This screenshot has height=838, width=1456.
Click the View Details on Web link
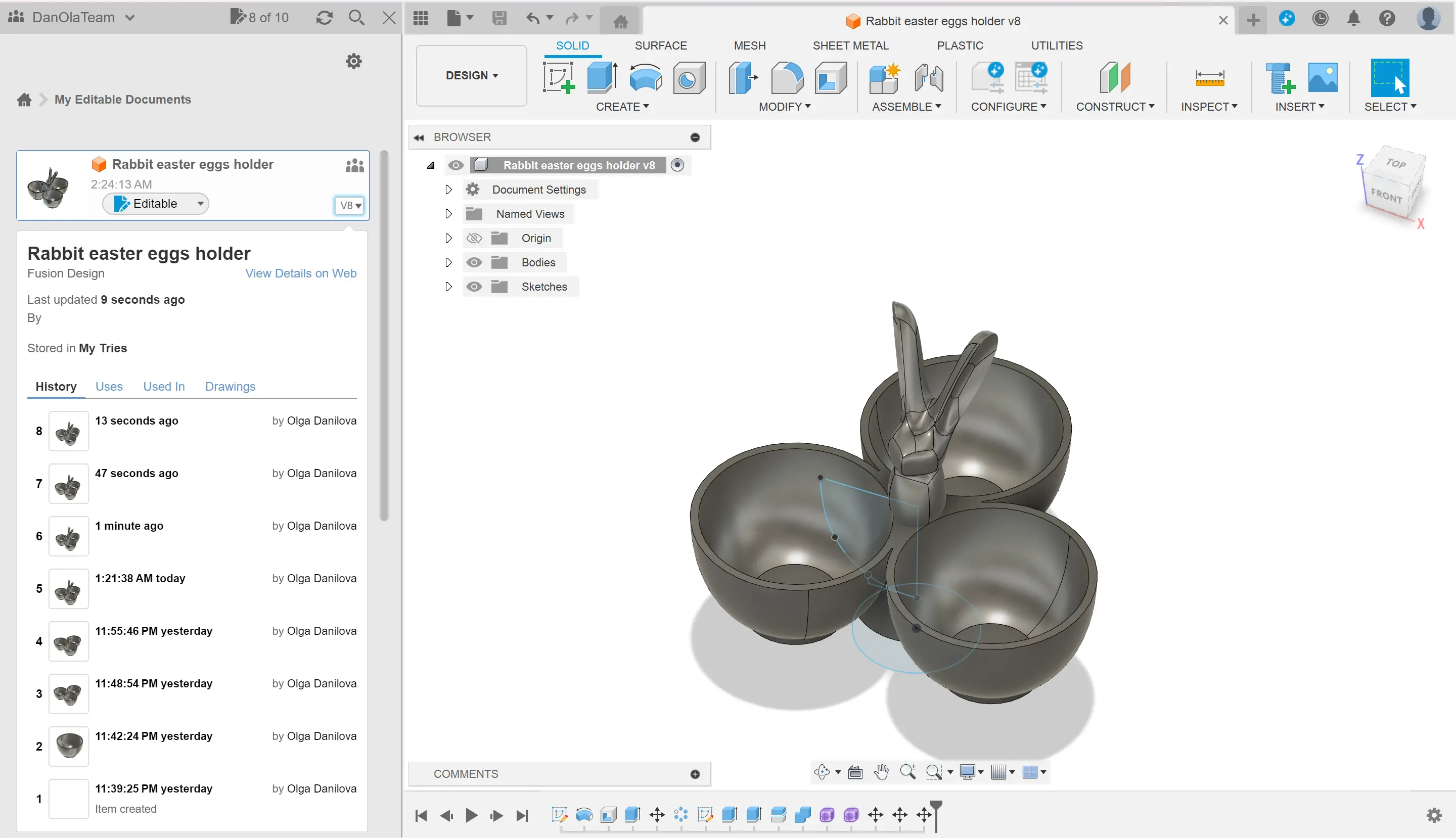[x=300, y=273]
